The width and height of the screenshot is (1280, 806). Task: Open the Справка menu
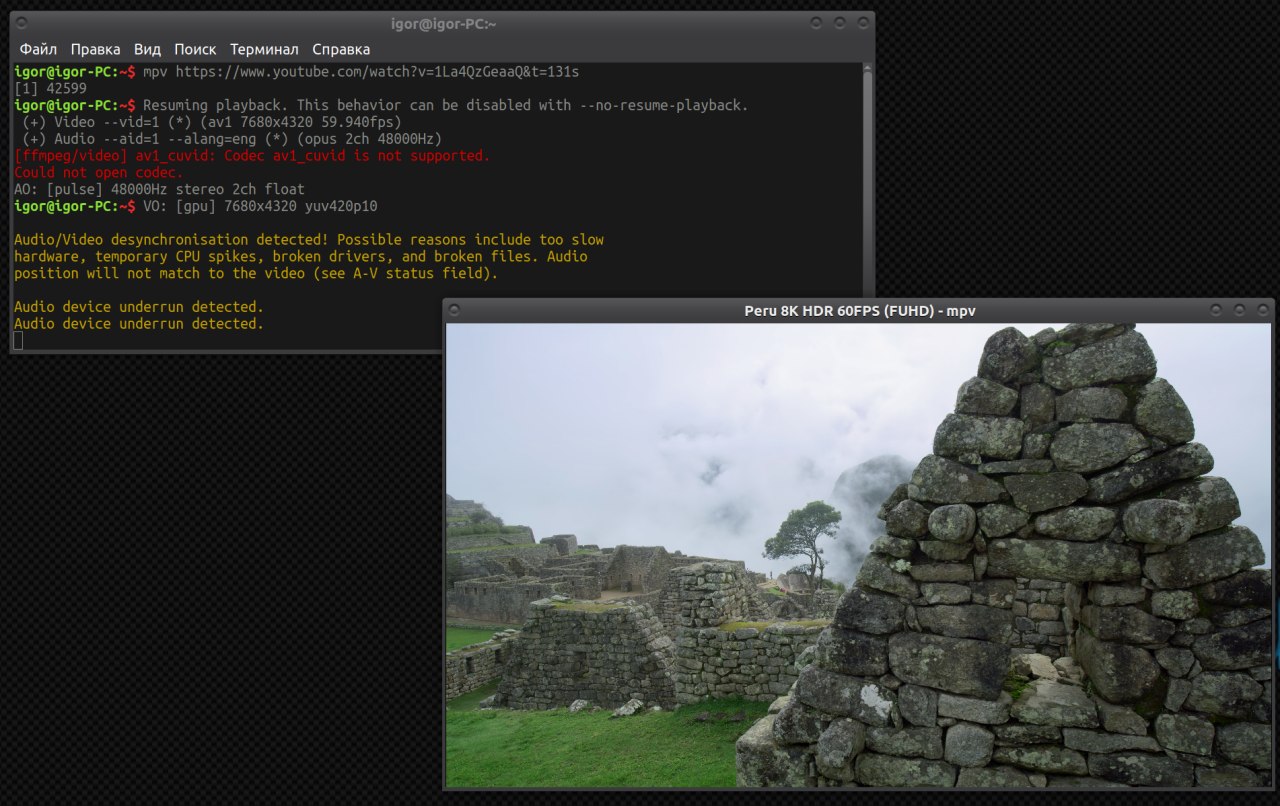click(341, 49)
